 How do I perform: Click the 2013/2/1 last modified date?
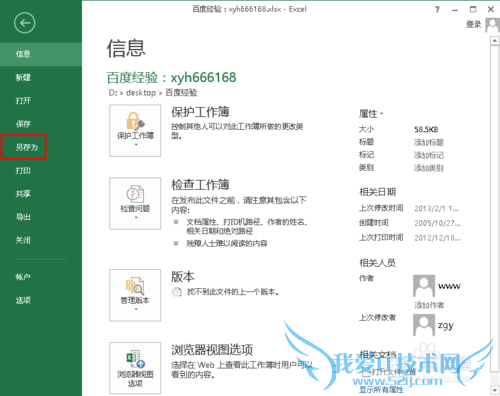(x=437, y=209)
